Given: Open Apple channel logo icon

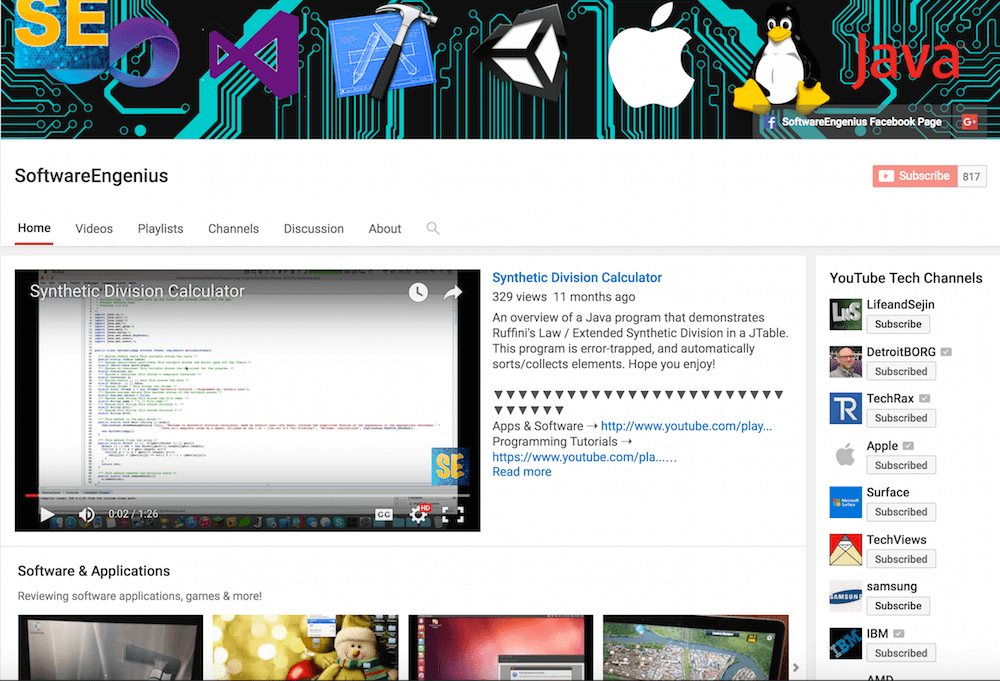Looking at the screenshot, I should 846,455.
